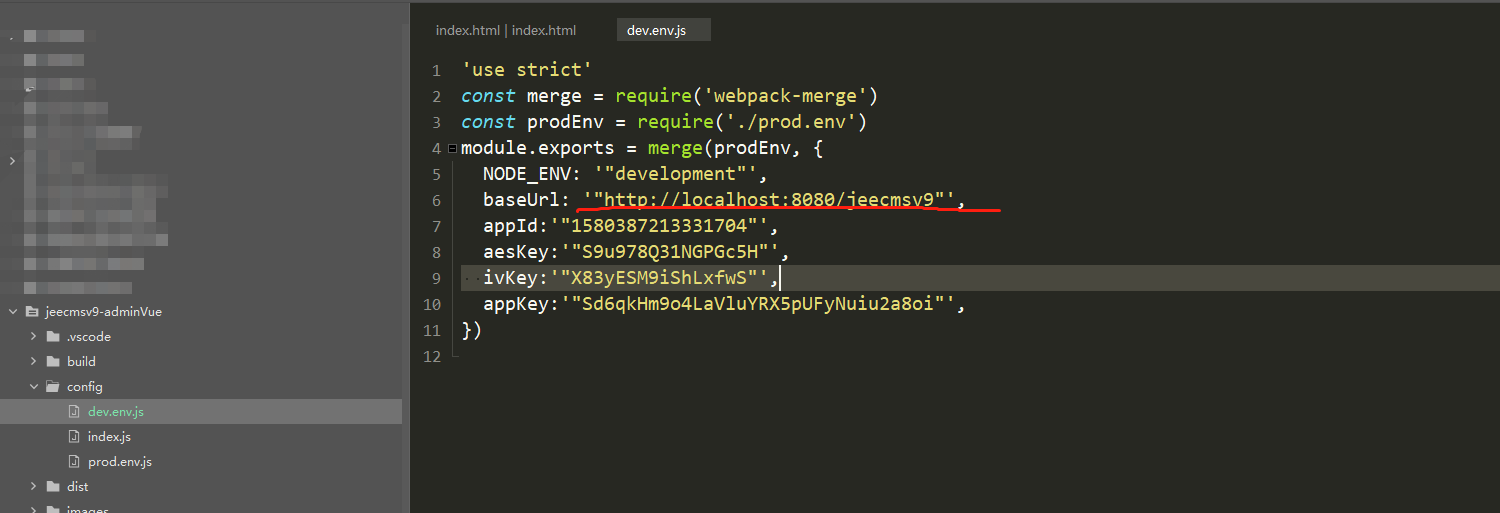The width and height of the screenshot is (1500, 513).
Task: Expand the build folder arrow
Action: 33,361
